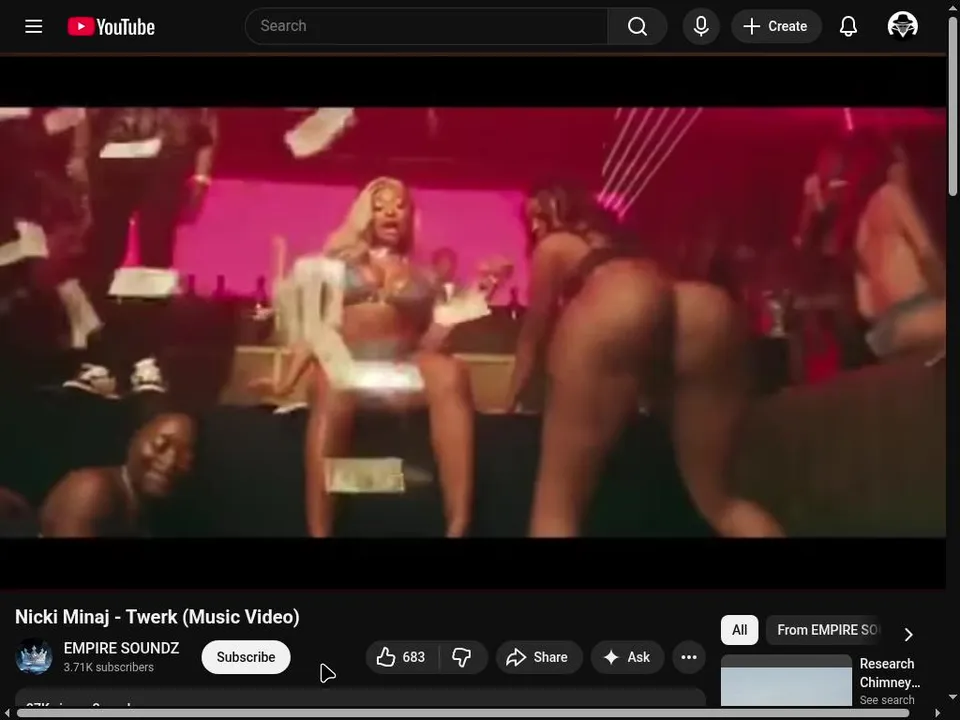Image resolution: width=960 pixels, height=720 pixels.
Task: Share this video
Action: point(539,657)
